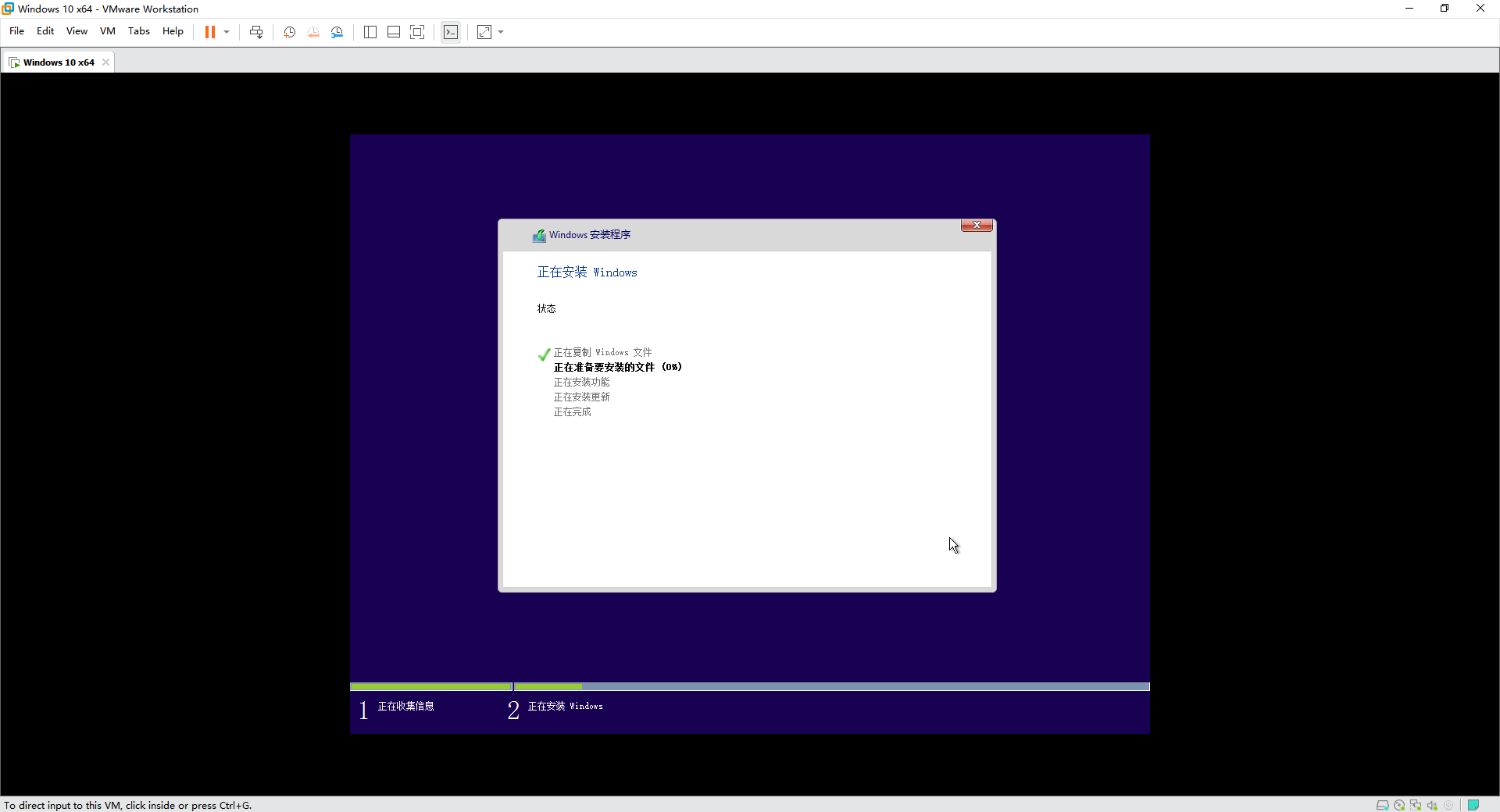Minimize the VMware Workstation window

pos(1409,9)
